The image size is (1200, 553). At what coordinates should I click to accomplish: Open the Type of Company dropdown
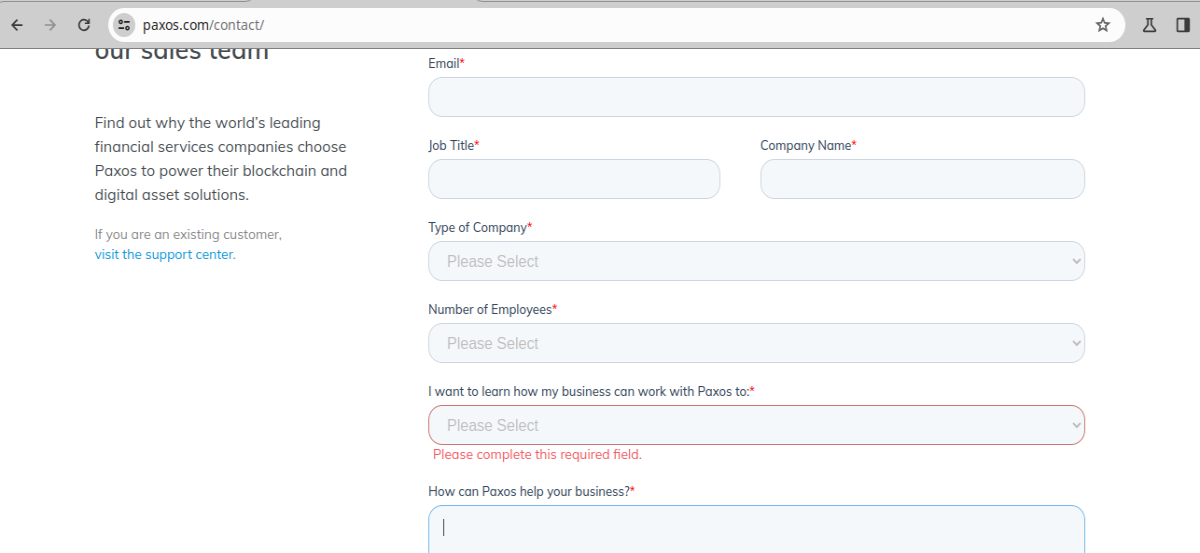coord(756,261)
